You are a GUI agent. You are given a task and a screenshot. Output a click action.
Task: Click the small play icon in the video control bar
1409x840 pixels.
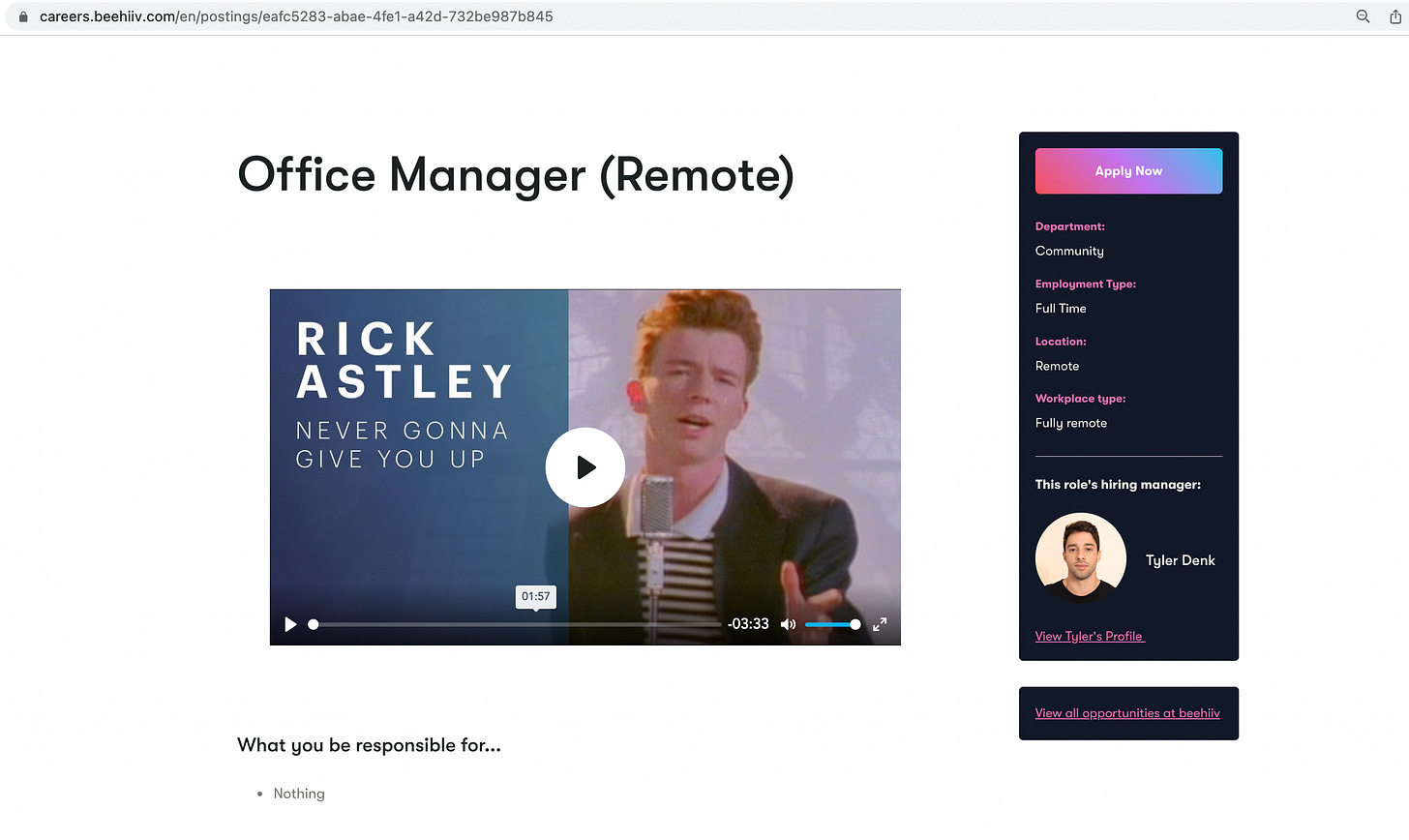pos(289,624)
